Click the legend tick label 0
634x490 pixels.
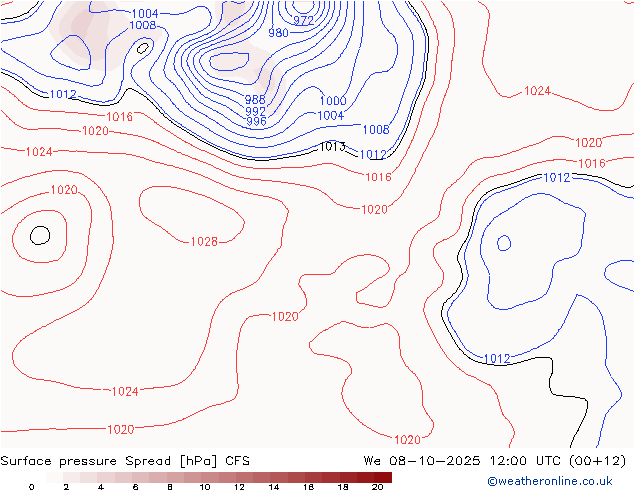click(x=32, y=487)
